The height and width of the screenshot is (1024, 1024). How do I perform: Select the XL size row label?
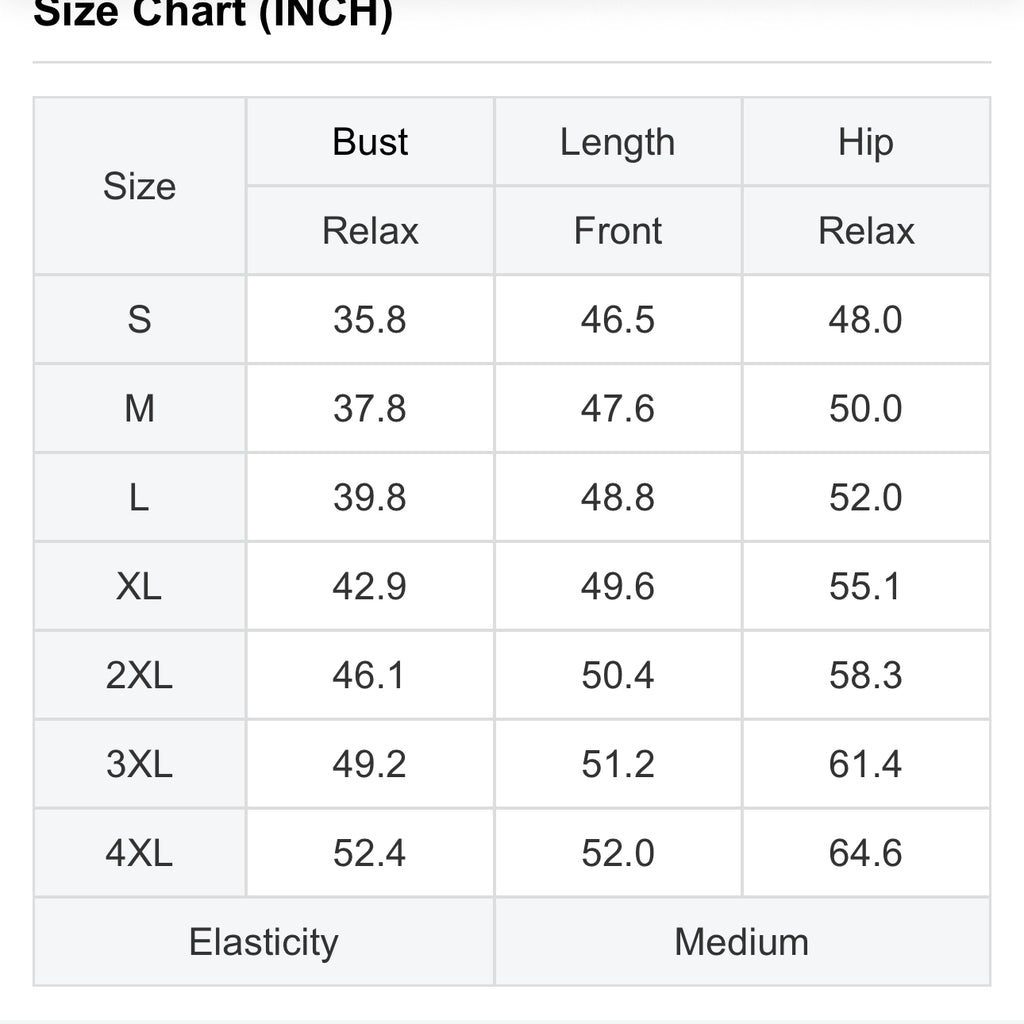click(x=140, y=586)
